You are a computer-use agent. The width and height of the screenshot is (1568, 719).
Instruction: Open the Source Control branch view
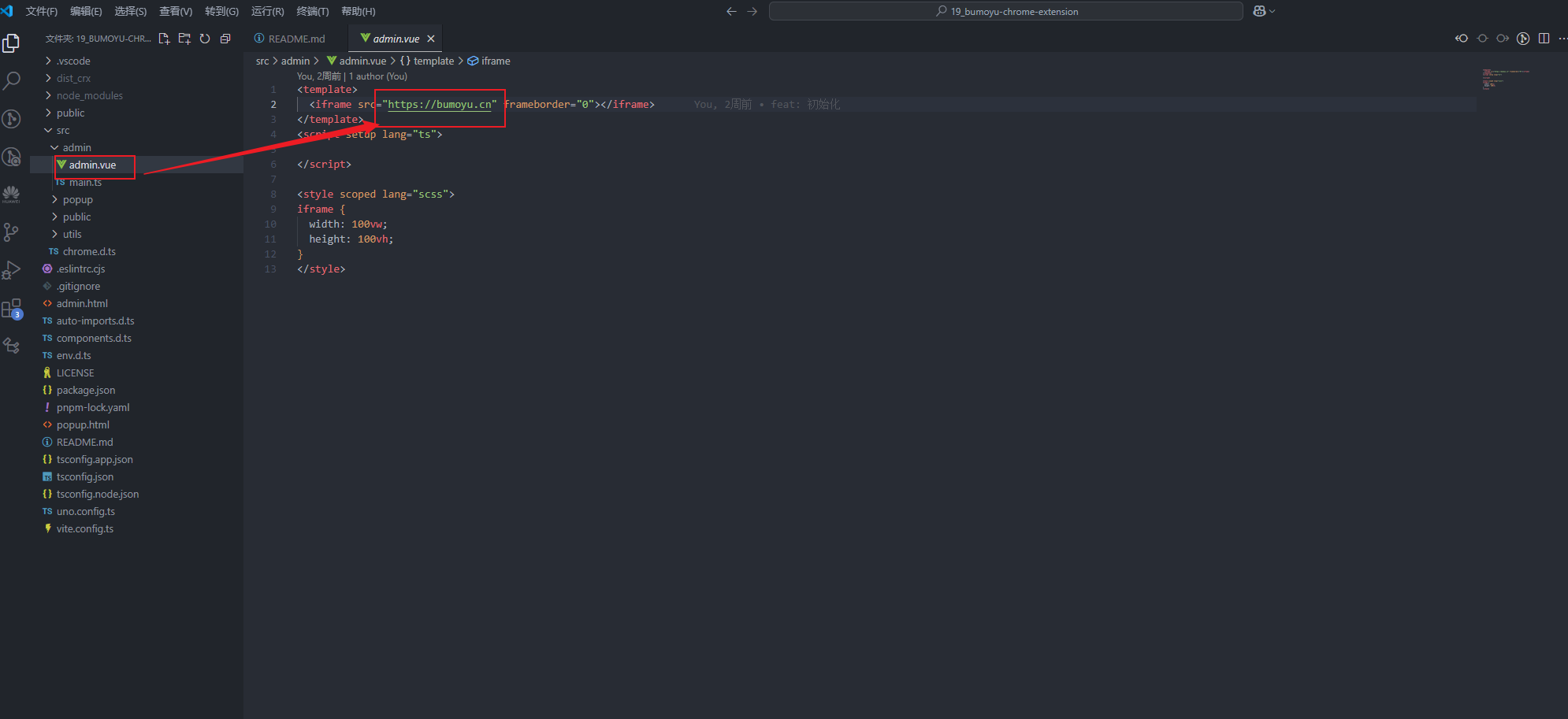click(x=11, y=232)
